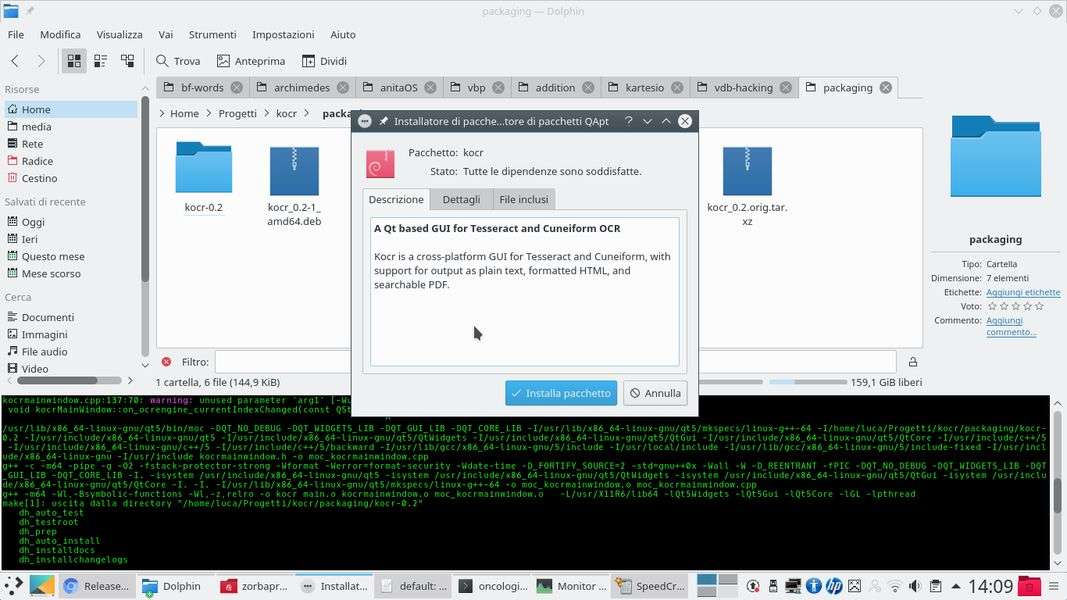Close the filter bar with the red X
The height and width of the screenshot is (600, 1067).
166,362
